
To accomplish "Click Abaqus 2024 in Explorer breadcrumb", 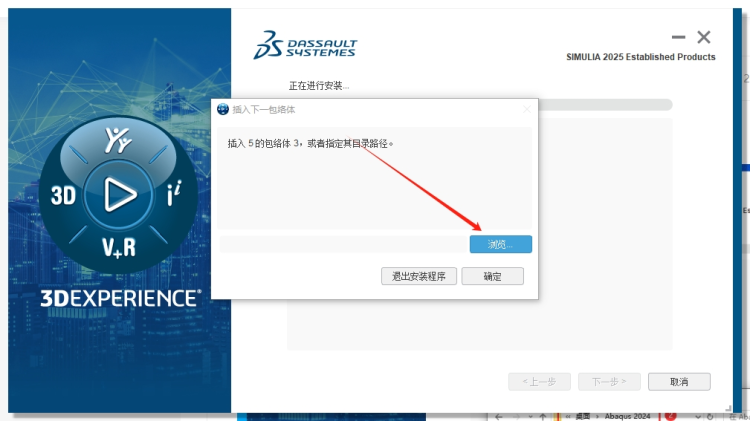I will point(627,414).
